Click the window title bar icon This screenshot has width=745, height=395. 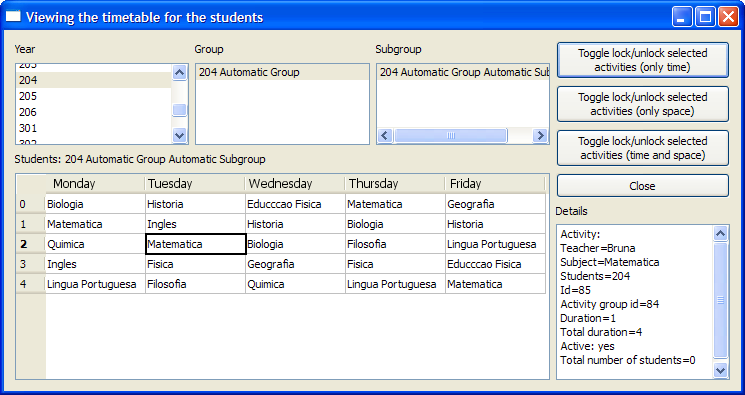(x=13, y=17)
